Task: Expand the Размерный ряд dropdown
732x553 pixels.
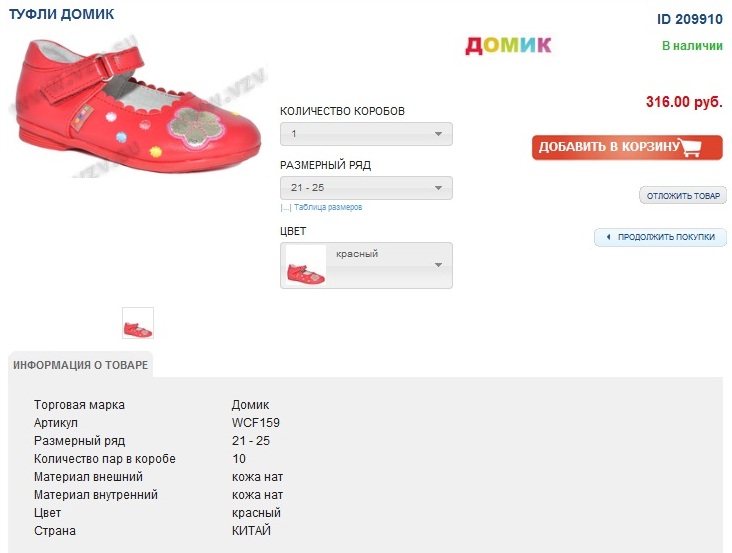Action: pyautogui.click(x=366, y=188)
